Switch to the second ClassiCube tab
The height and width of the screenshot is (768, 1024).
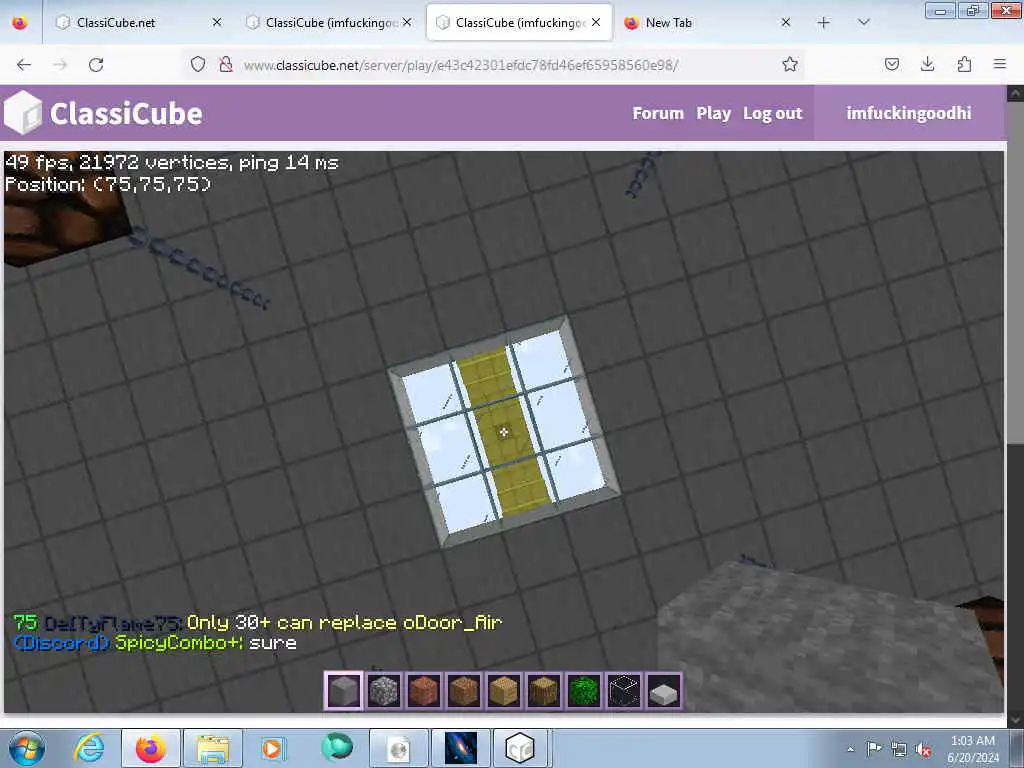pos(330,23)
